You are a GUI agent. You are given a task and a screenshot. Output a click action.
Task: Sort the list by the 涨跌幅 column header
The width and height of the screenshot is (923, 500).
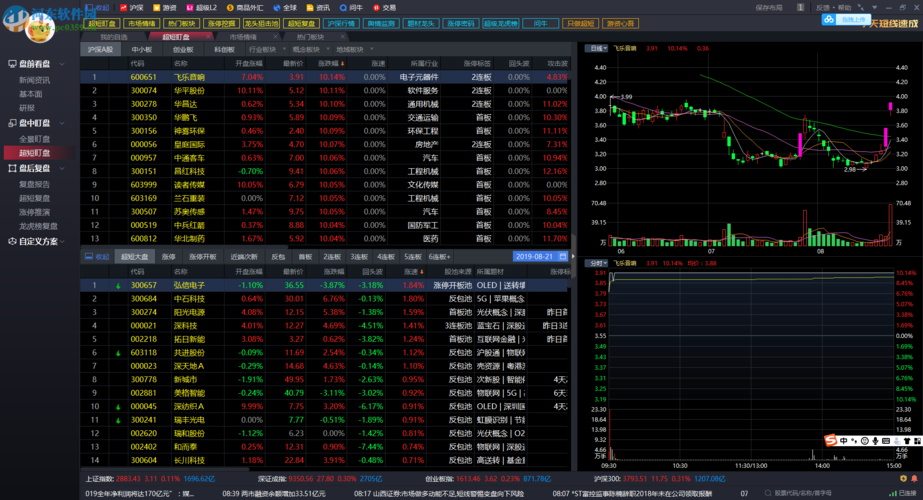coord(331,63)
